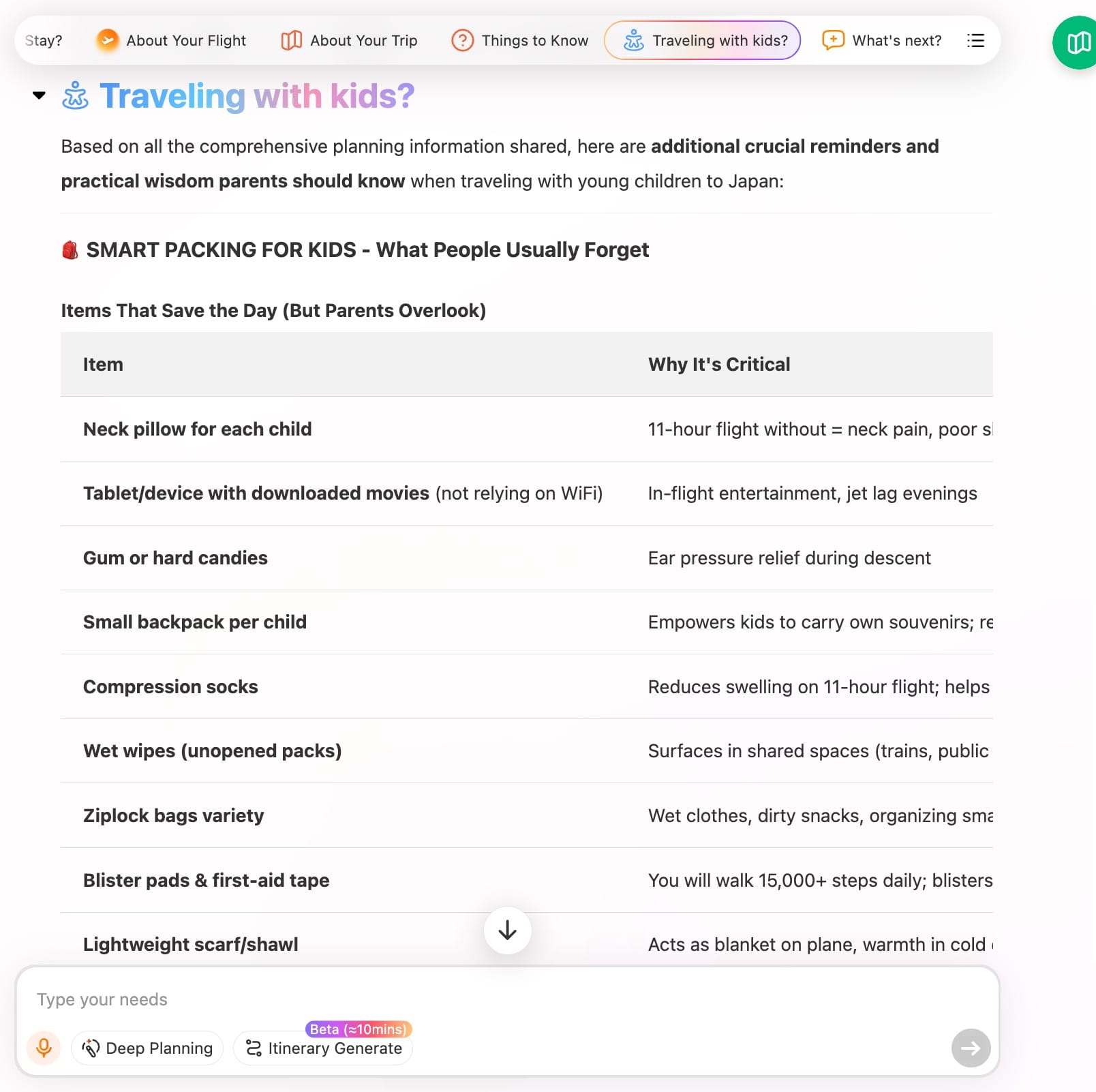Click the Beta (≈10mins) badge
The width and height of the screenshot is (1096, 1092).
[x=359, y=1029]
